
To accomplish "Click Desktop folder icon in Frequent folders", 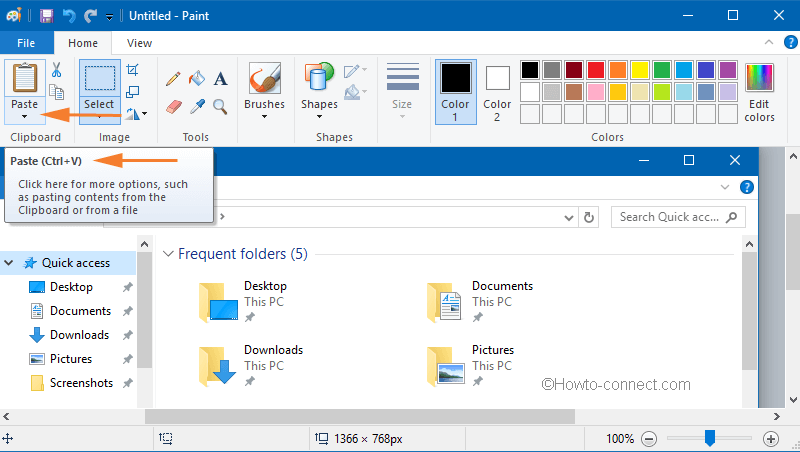I will click(x=218, y=303).
